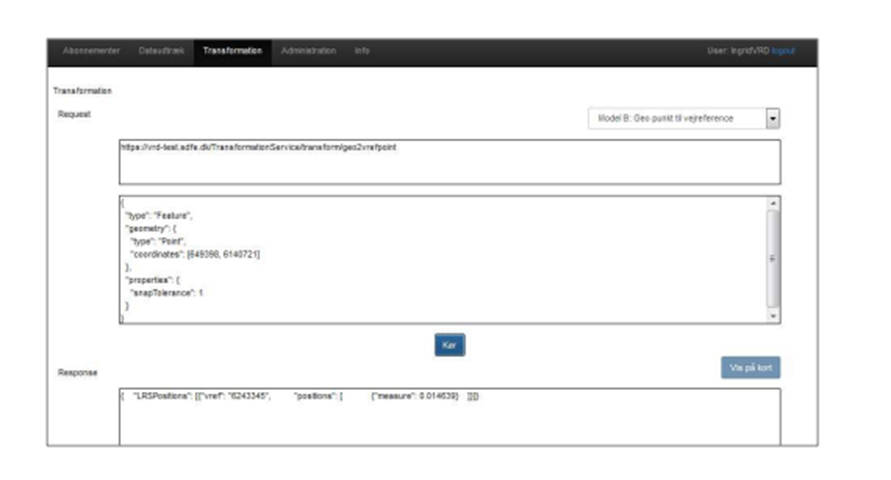Click the request scrollbar down arrow
This screenshot has height=480, width=891.
click(x=772, y=316)
